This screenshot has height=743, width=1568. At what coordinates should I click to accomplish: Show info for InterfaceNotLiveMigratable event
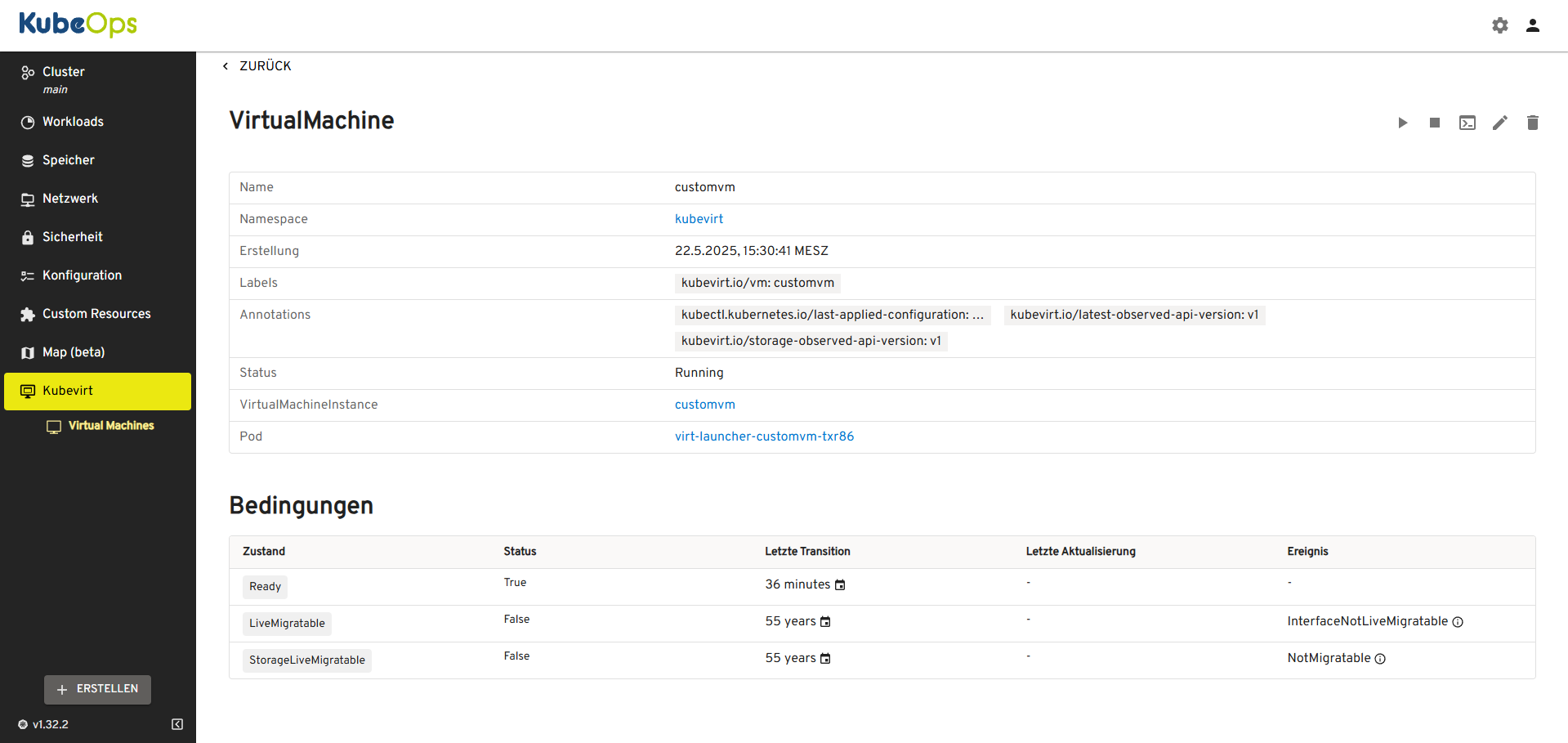click(1458, 622)
